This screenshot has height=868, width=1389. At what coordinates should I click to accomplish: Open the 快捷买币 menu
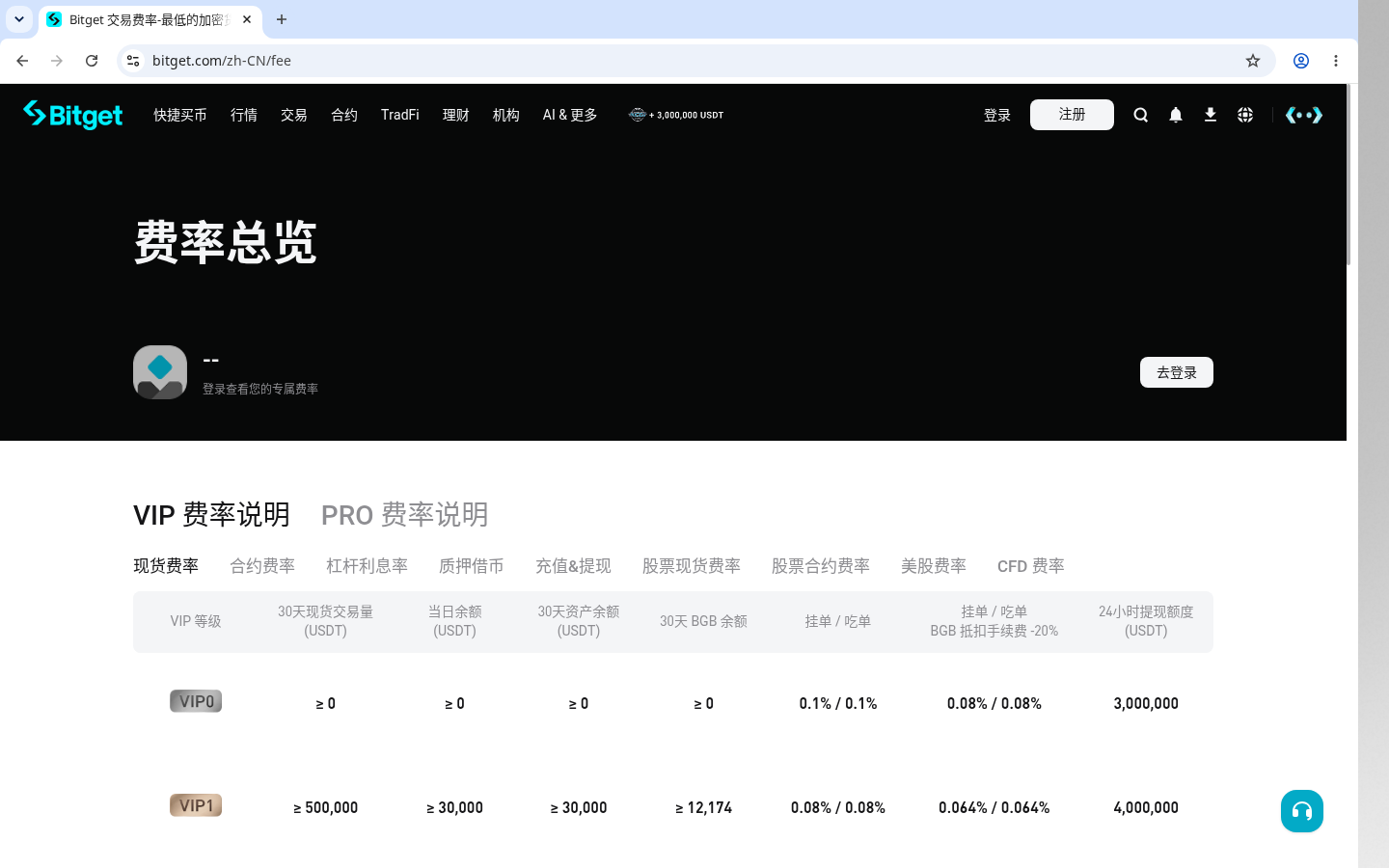click(x=180, y=115)
